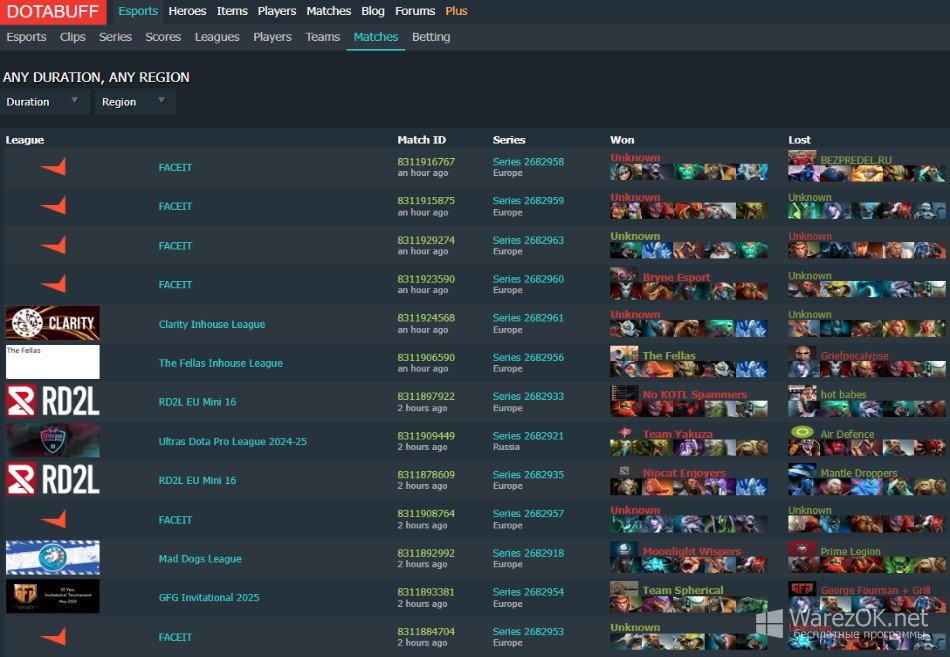The image size is (950, 657).
Task: Open the Nipcat Enjoyers team link
Action: [x=684, y=473]
